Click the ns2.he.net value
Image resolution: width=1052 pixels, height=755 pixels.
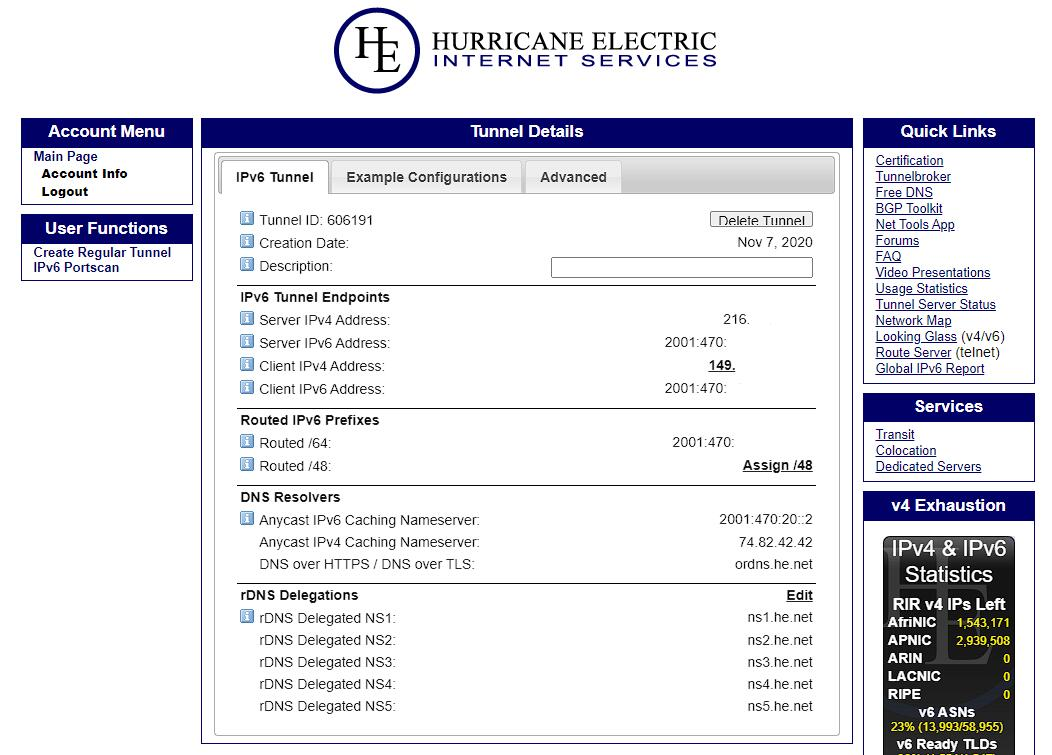click(780, 640)
